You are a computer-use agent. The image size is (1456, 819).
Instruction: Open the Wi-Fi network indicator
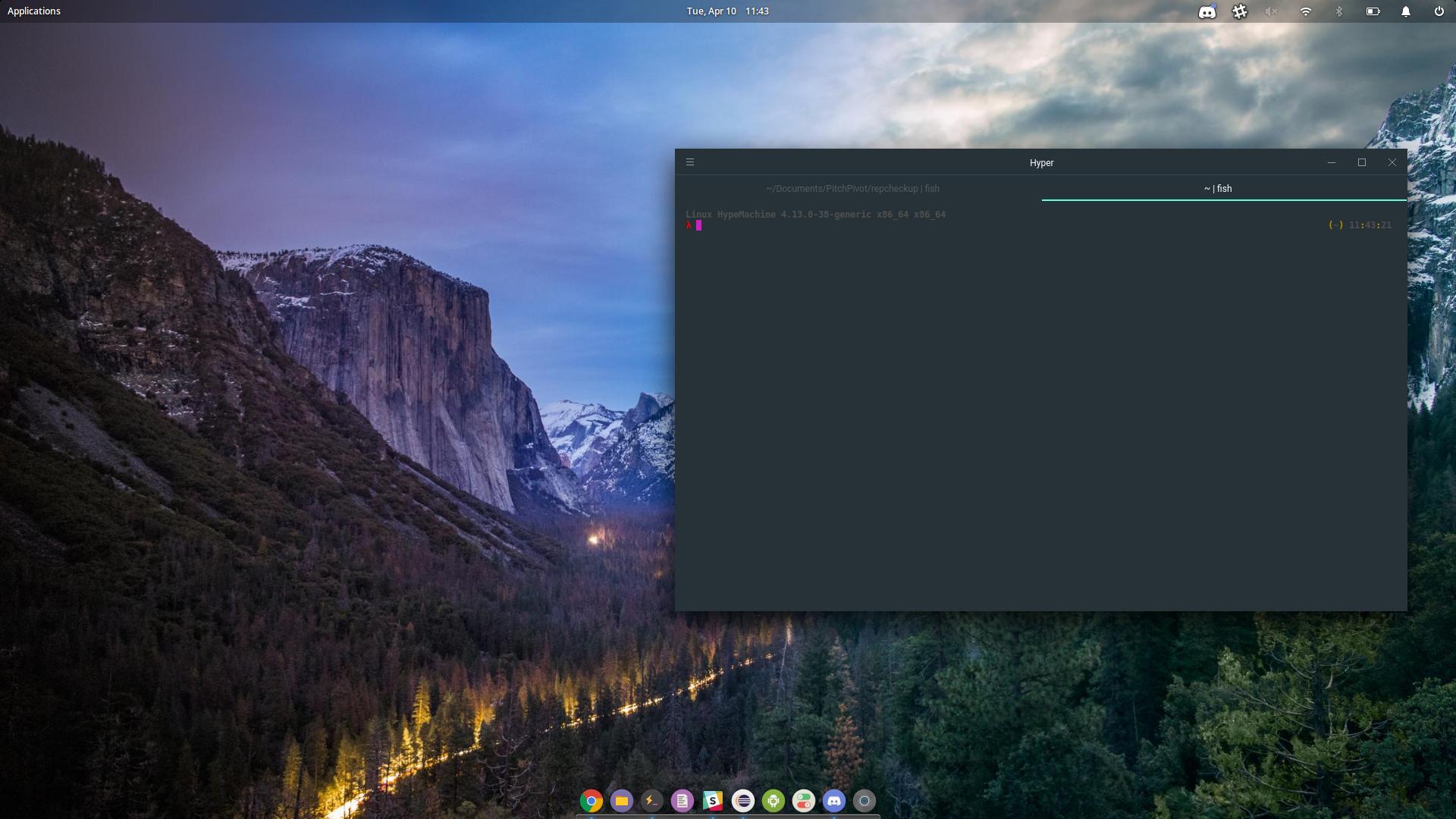pyautogui.click(x=1306, y=11)
